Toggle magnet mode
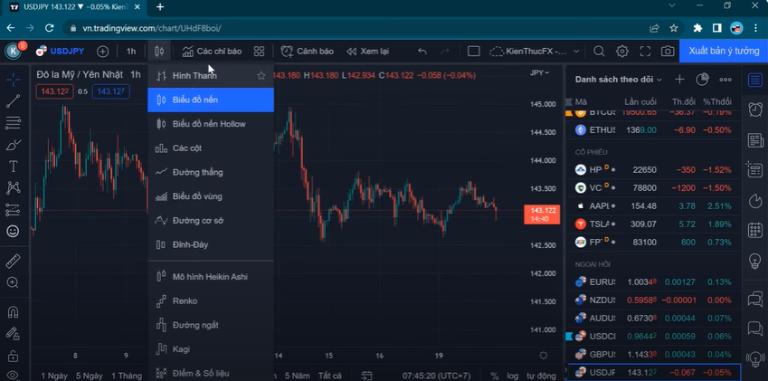The image size is (768, 381). (13, 312)
